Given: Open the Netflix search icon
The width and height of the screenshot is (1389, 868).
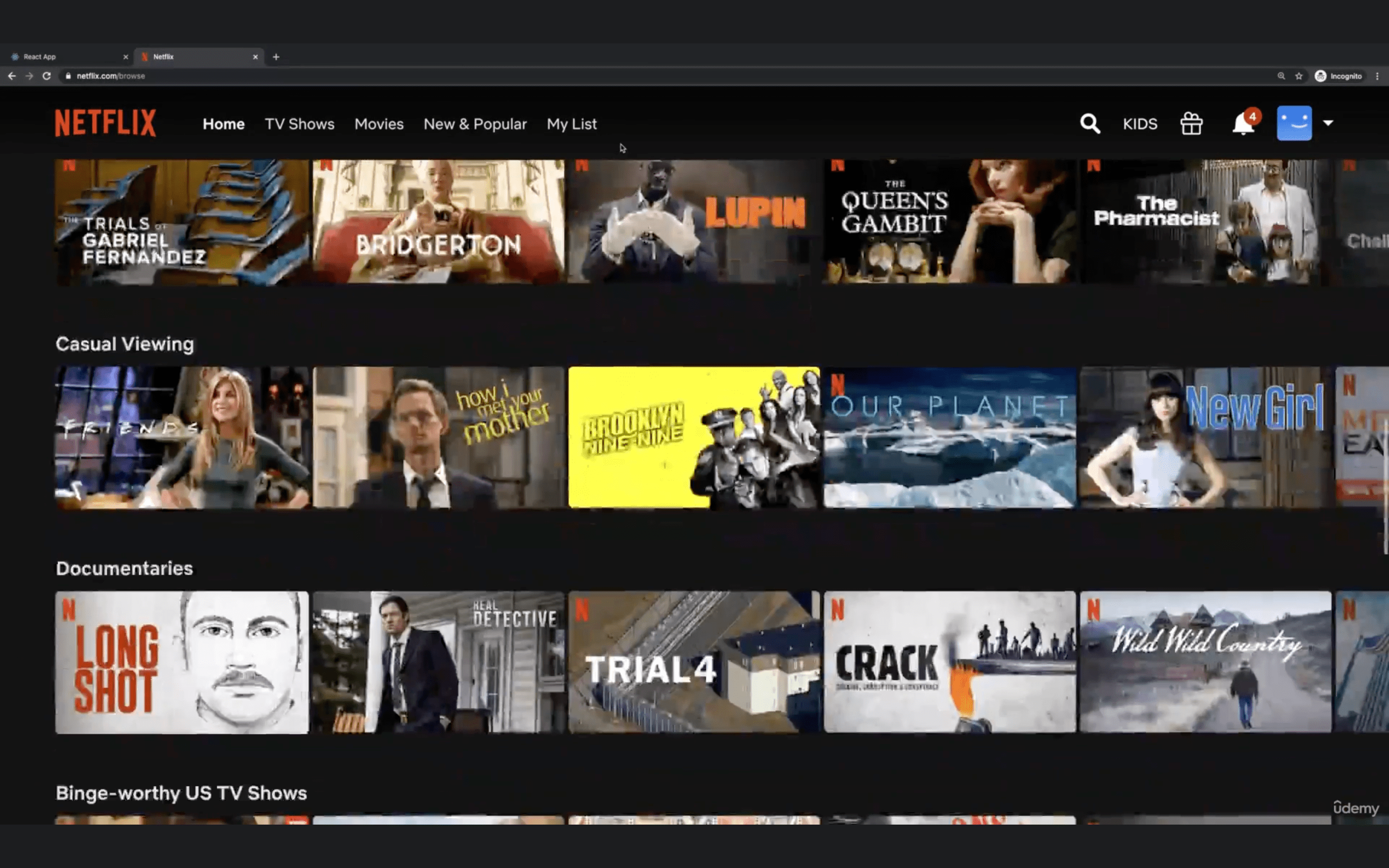Looking at the screenshot, I should 1089,123.
